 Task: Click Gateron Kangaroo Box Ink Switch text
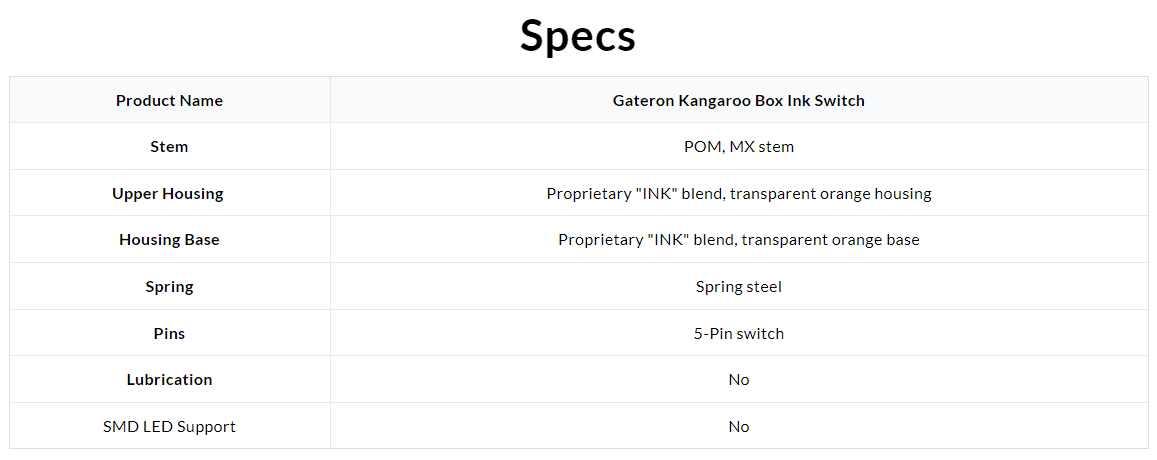[x=739, y=100]
